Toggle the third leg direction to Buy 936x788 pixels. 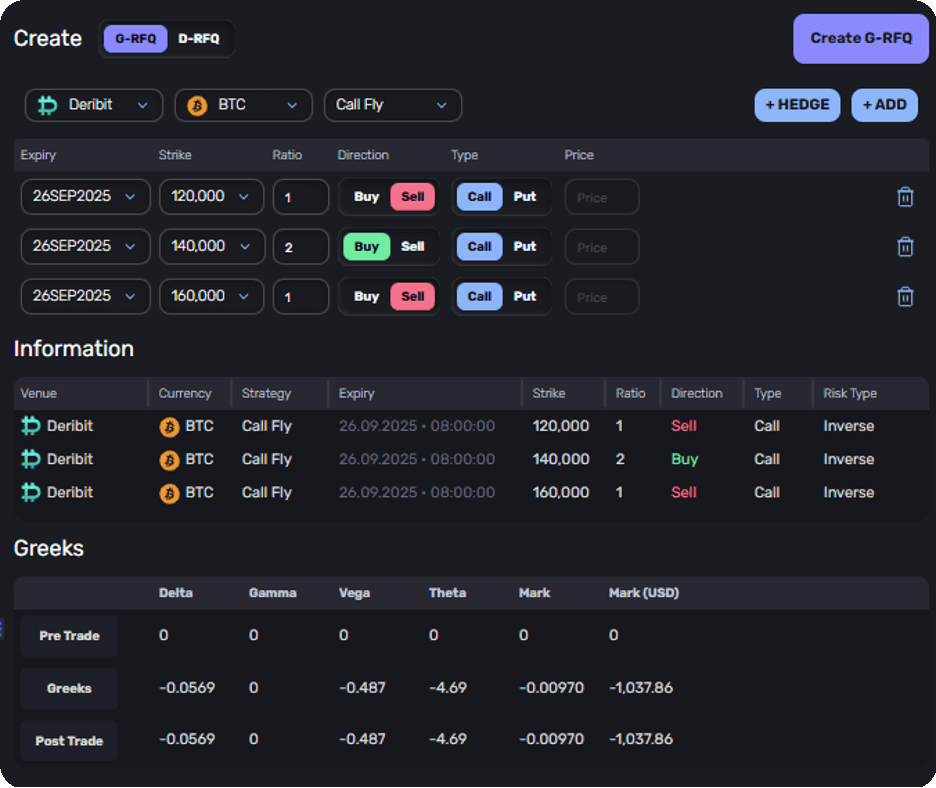pyautogui.click(x=366, y=296)
